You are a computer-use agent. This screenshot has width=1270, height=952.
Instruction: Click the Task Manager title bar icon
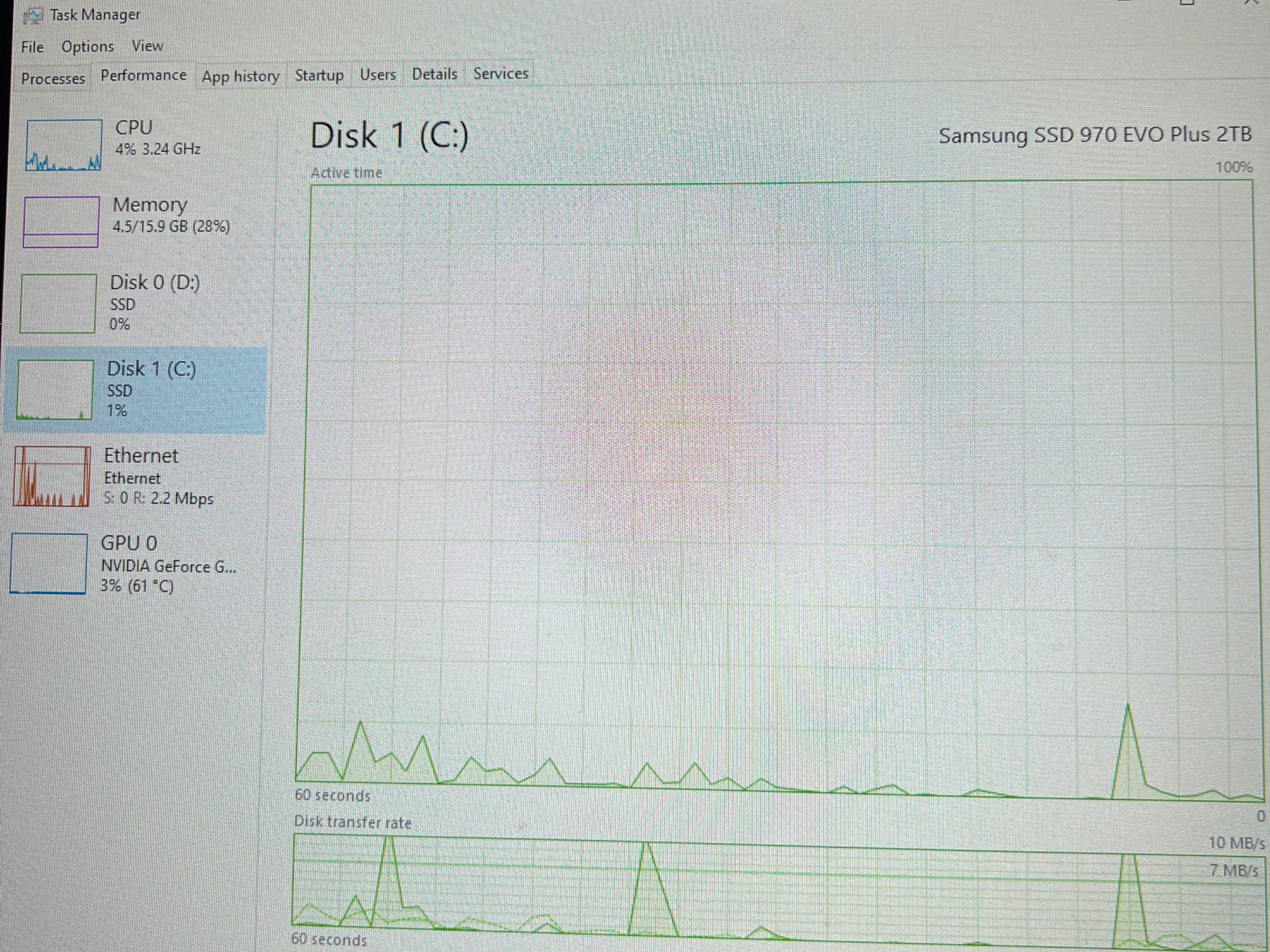pos(33,15)
